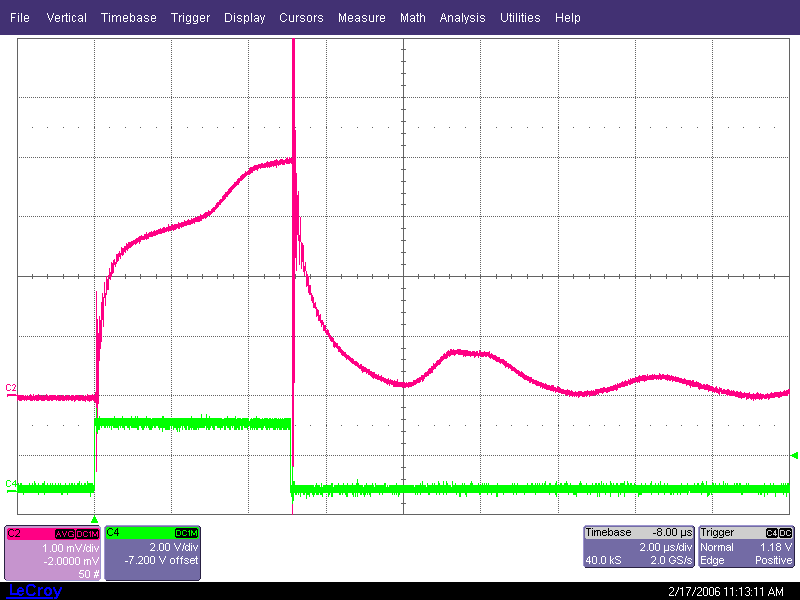Click the 1.00 mV/div value
The height and width of the screenshot is (600, 800).
point(70,548)
